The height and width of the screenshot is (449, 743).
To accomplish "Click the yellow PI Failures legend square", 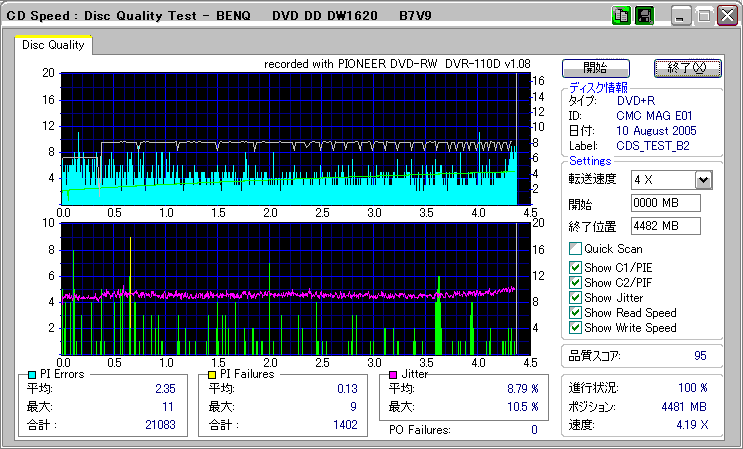I will coord(211,374).
